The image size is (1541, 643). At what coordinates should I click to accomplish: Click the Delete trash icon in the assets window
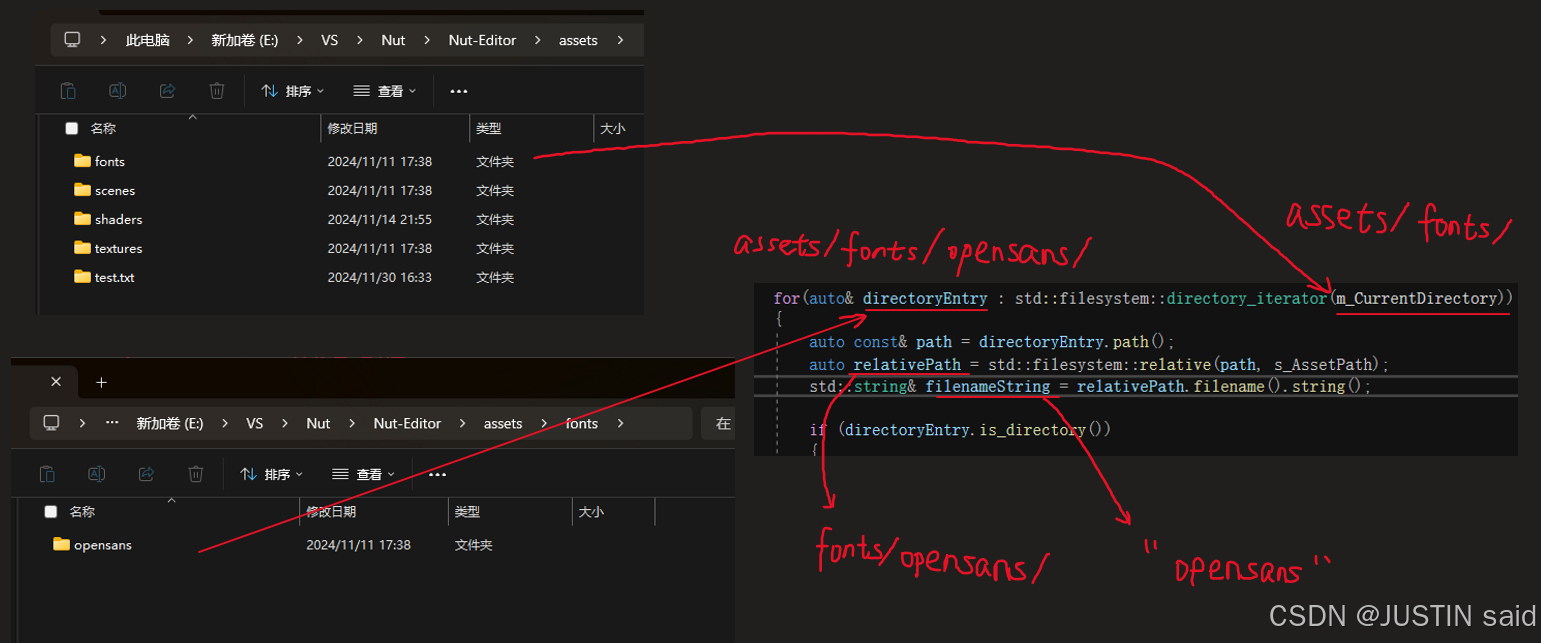216,91
